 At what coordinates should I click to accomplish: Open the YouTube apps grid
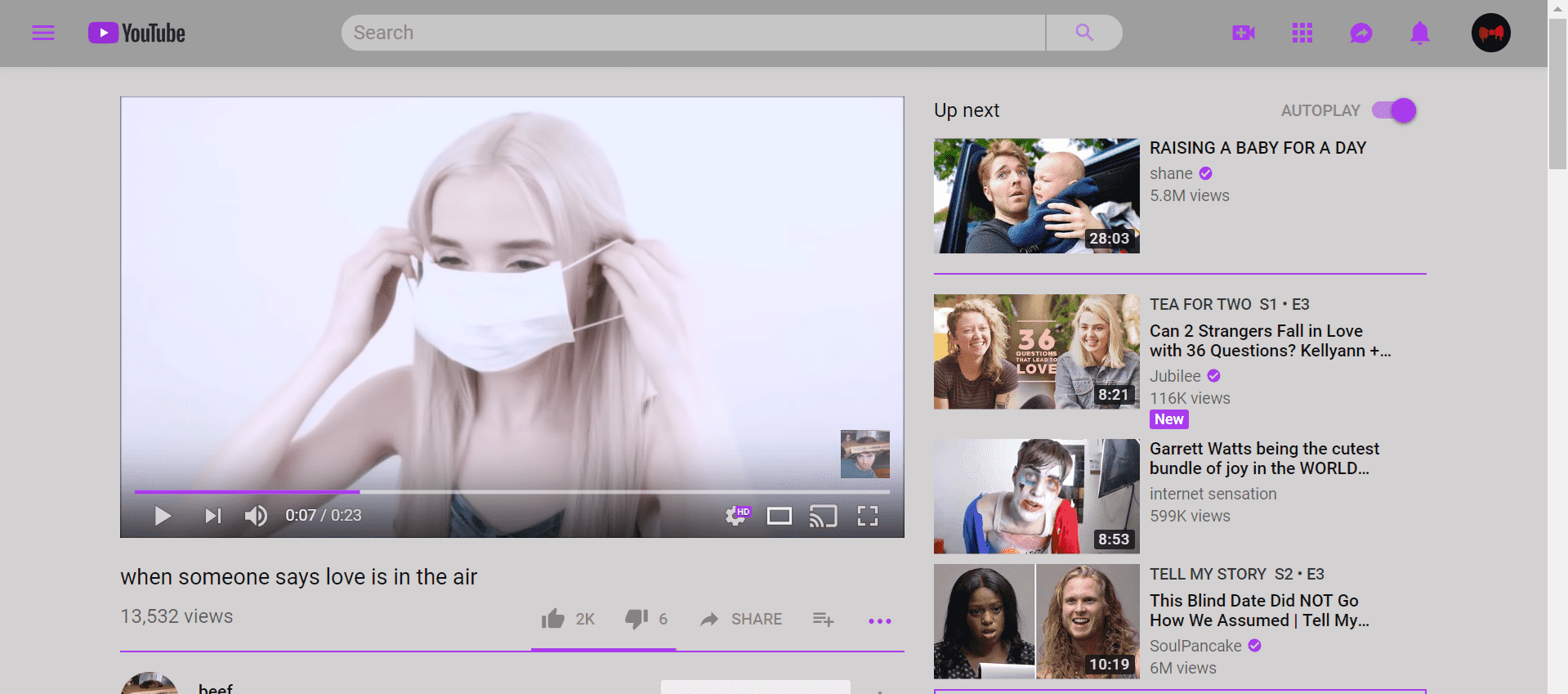click(1302, 33)
